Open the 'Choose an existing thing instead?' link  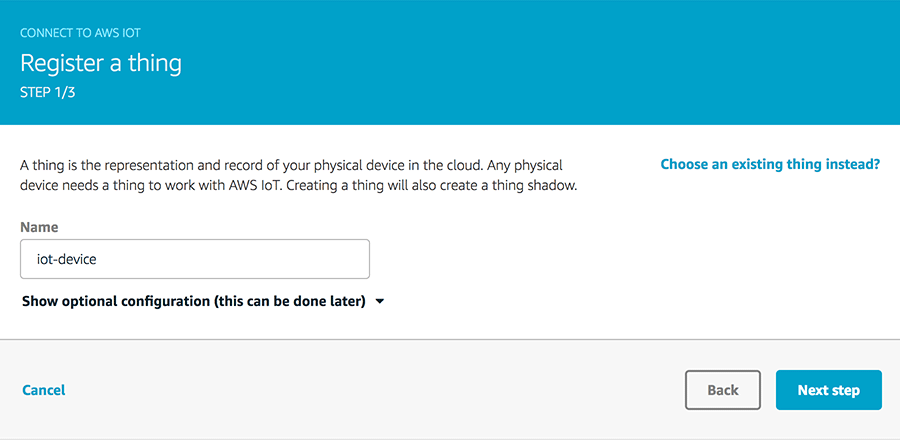coord(770,164)
